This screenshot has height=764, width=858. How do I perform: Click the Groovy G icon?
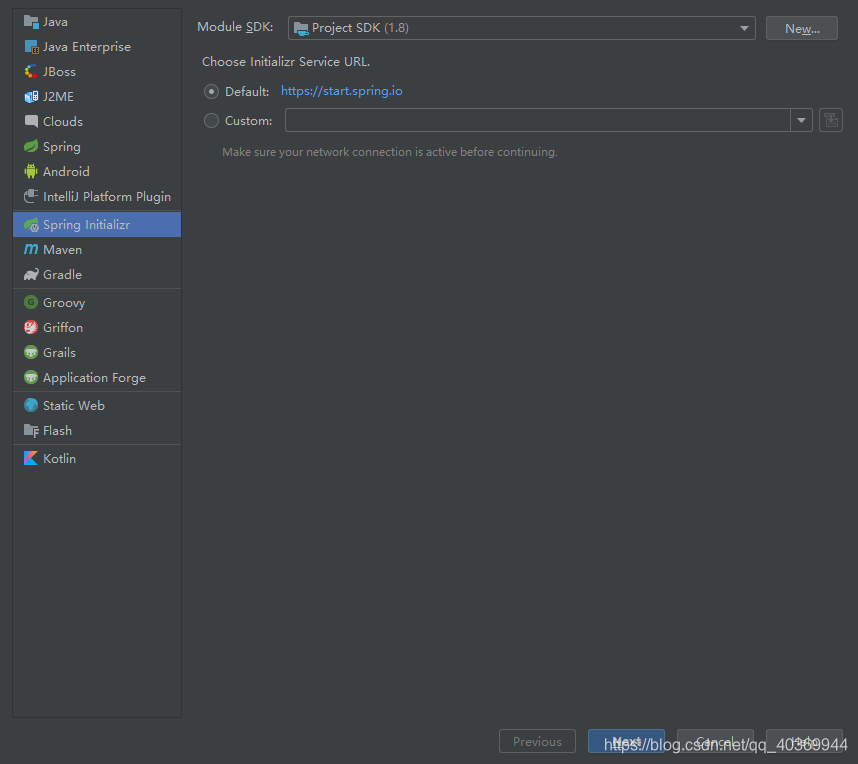click(31, 303)
